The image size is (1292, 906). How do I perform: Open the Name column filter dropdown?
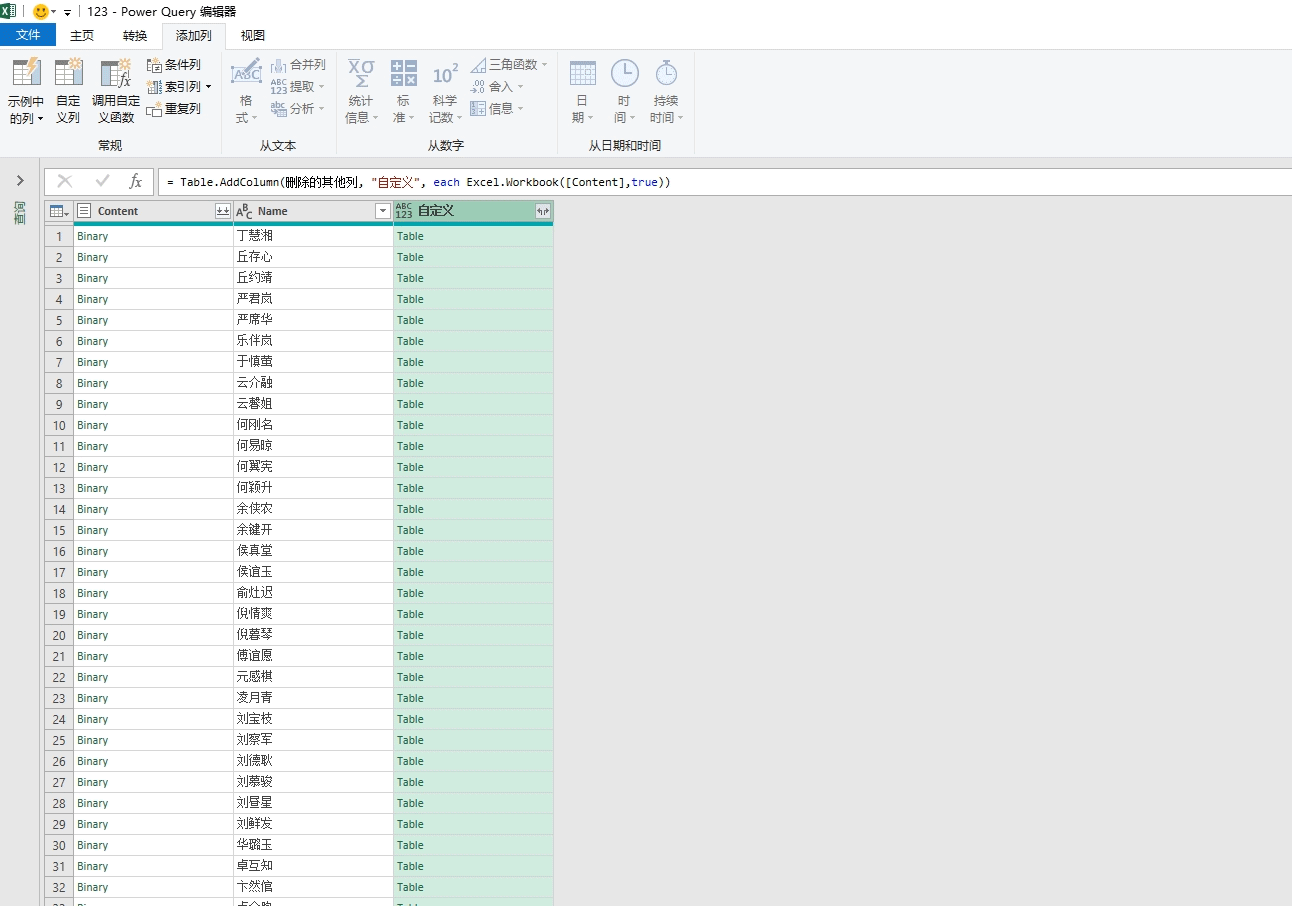[x=382, y=211]
